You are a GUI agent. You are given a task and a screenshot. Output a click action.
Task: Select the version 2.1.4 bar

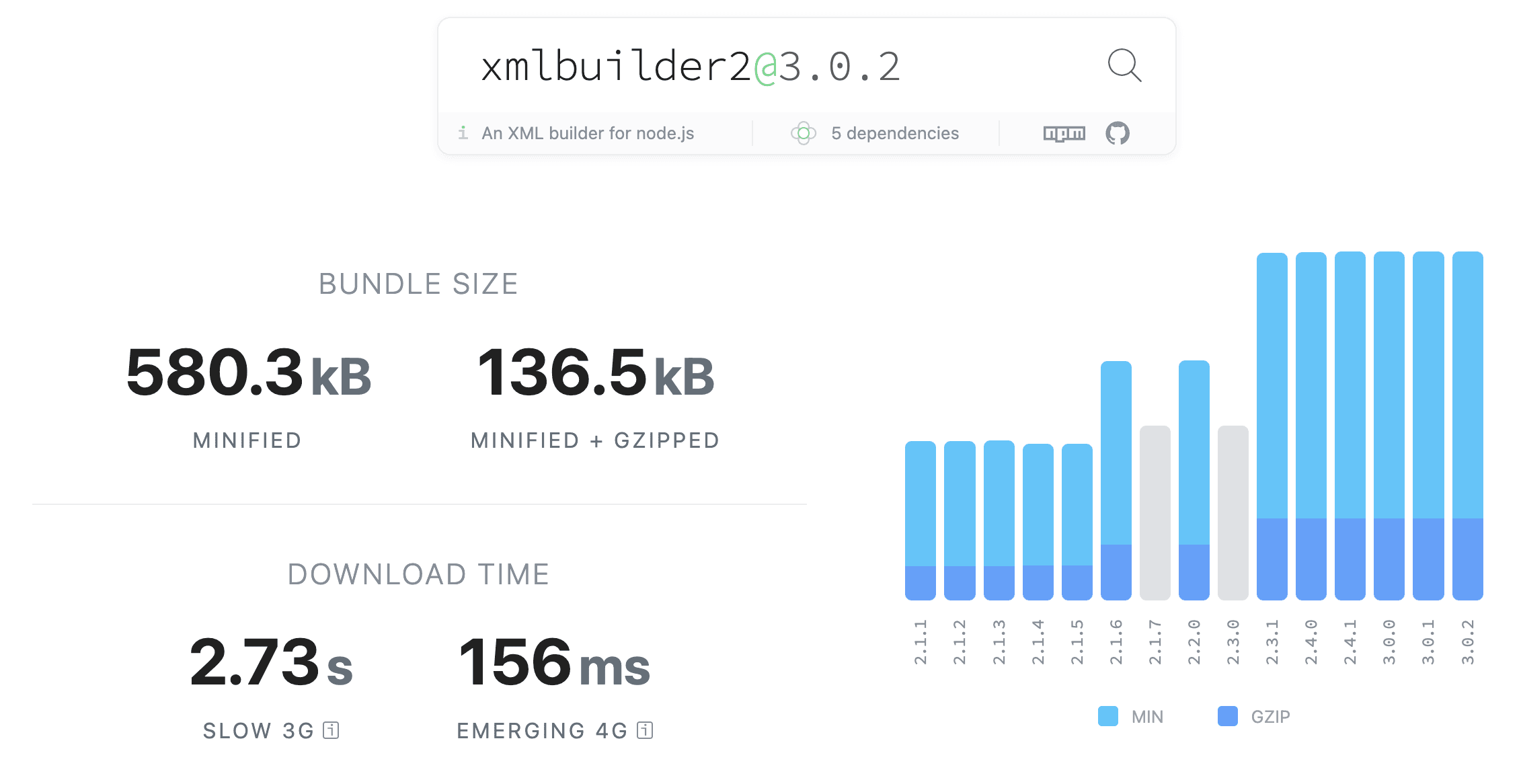[x=1038, y=522]
